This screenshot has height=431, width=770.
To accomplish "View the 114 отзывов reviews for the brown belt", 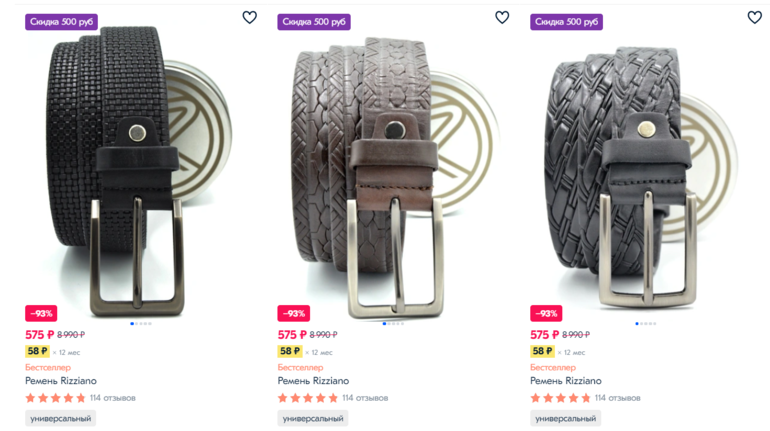I will 365,398.
